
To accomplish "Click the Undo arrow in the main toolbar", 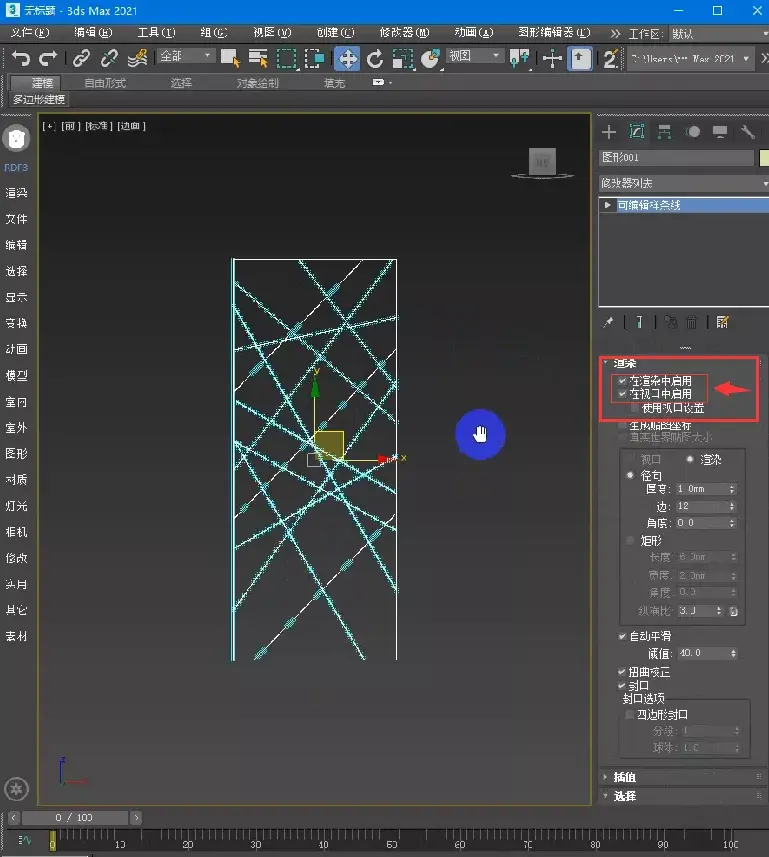I will tap(21, 58).
